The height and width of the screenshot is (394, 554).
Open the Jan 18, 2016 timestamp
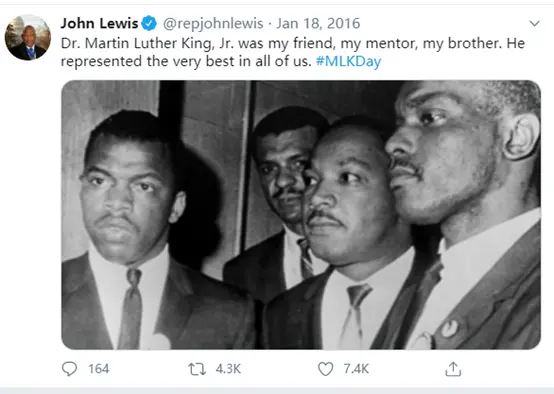pos(318,24)
